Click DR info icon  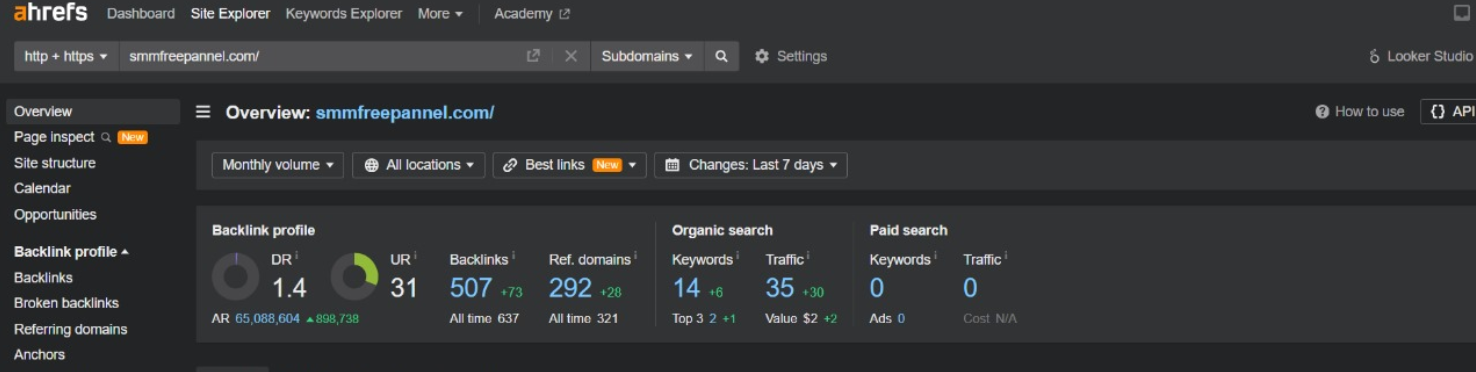(x=296, y=257)
